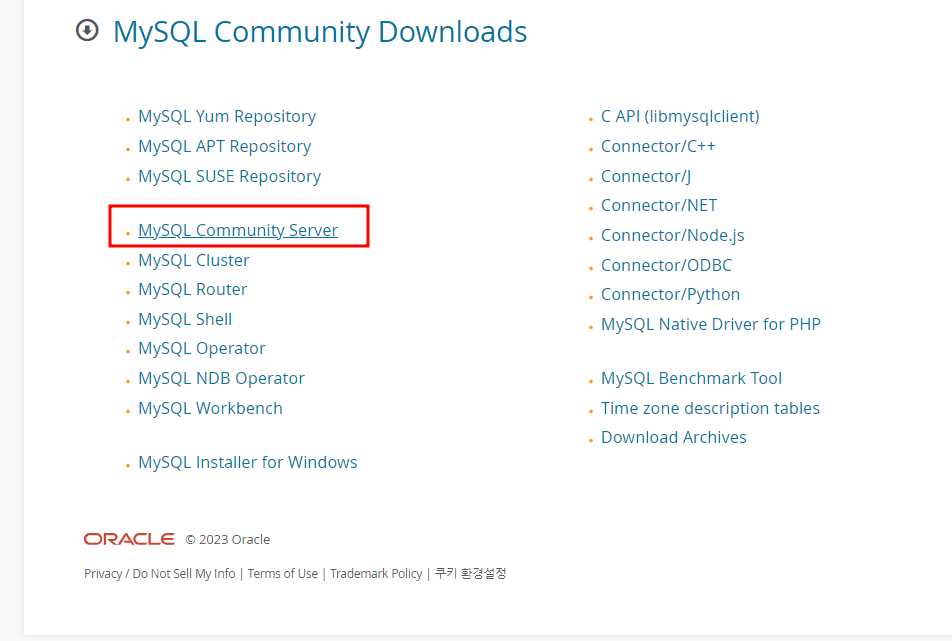Open Privacy / Do Not Sell My Info

click(x=160, y=574)
